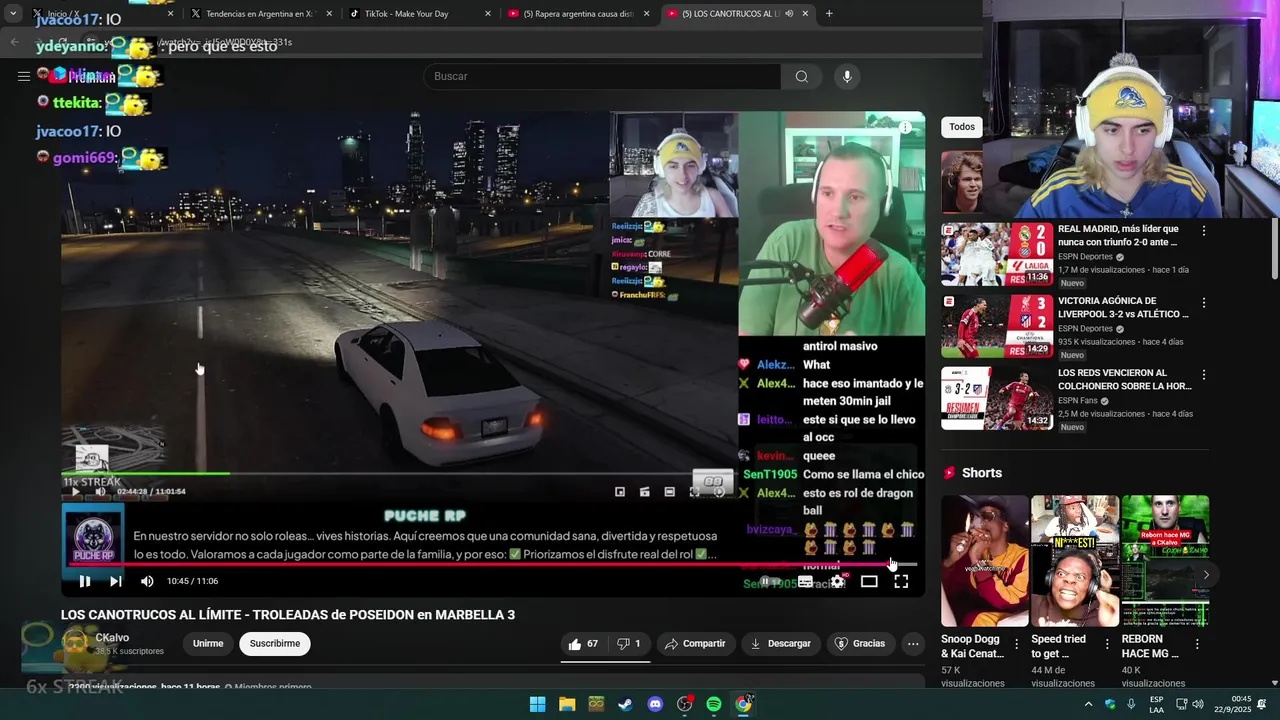Open options for VICTORIA AGÓNICA video
Image resolution: width=1280 pixels, height=720 pixels.
(1204, 303)
